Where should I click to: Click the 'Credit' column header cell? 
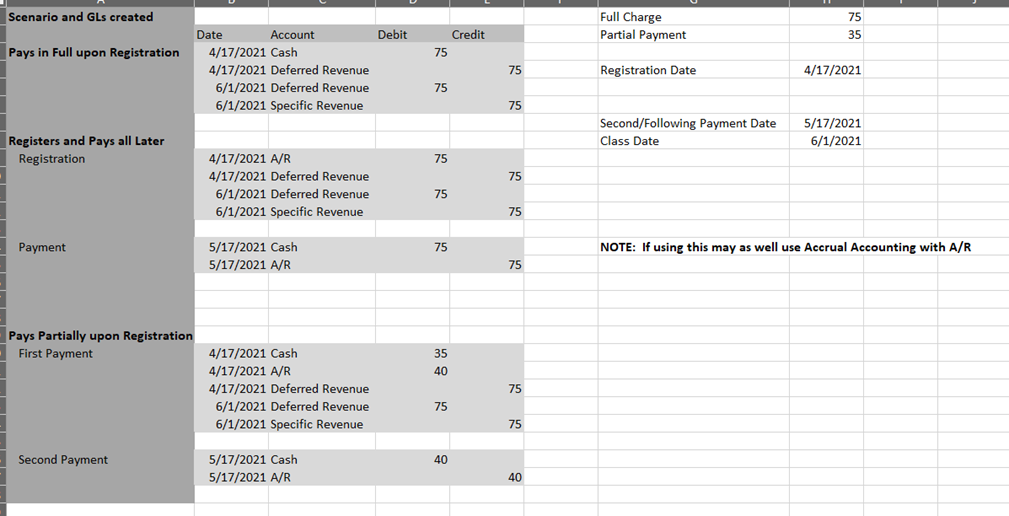tap(486, 35)
